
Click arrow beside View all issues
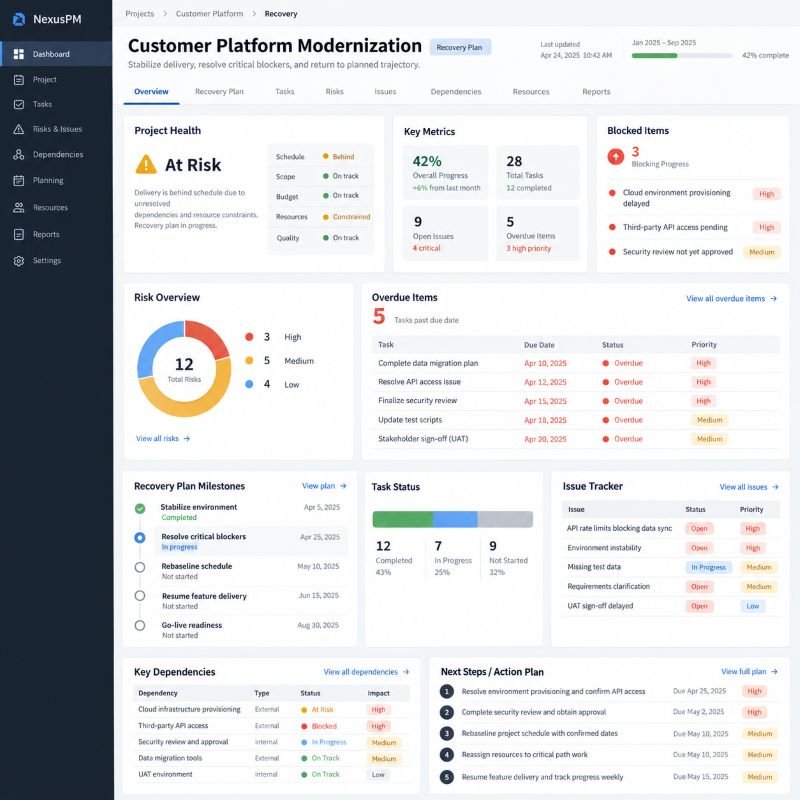pyautogui.click(x=775, y=487)
